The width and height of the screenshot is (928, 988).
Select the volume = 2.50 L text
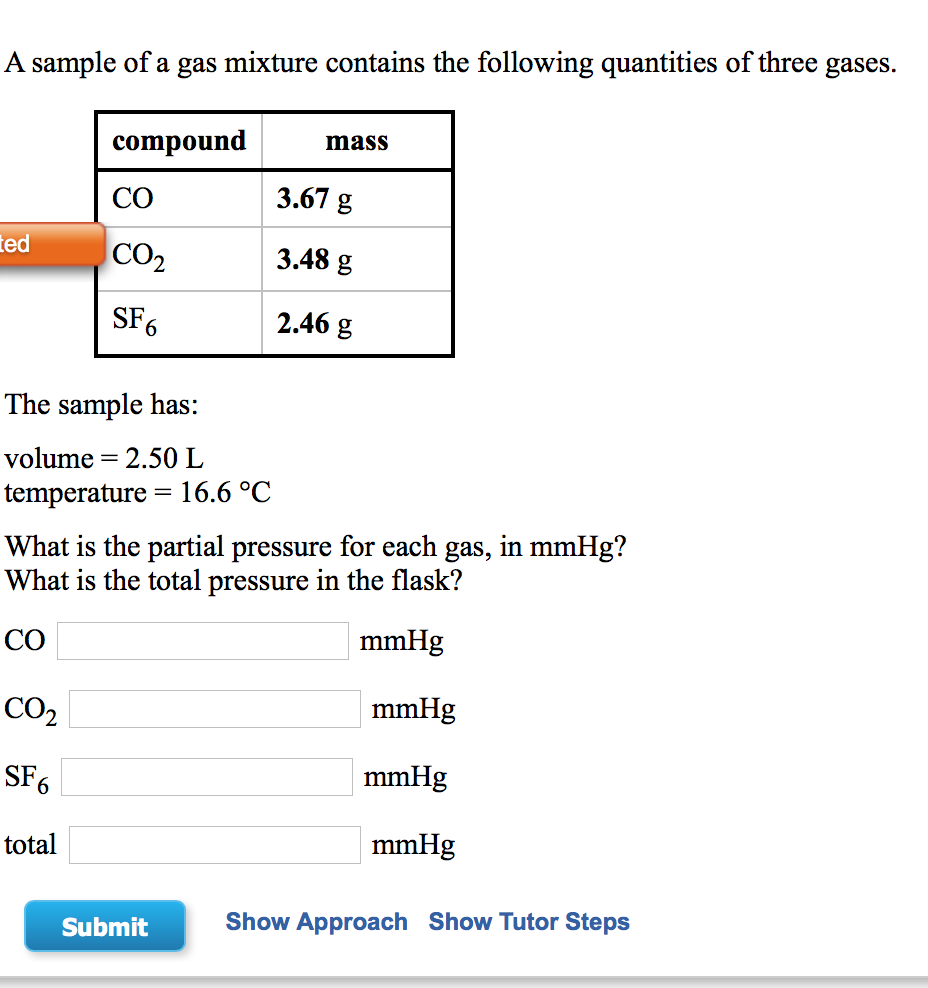click(x=104, y=458)
